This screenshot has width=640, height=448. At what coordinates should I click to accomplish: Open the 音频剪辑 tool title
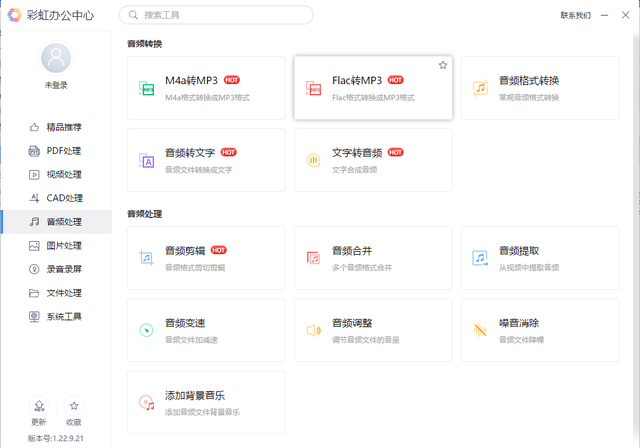[x=185, y=251]
